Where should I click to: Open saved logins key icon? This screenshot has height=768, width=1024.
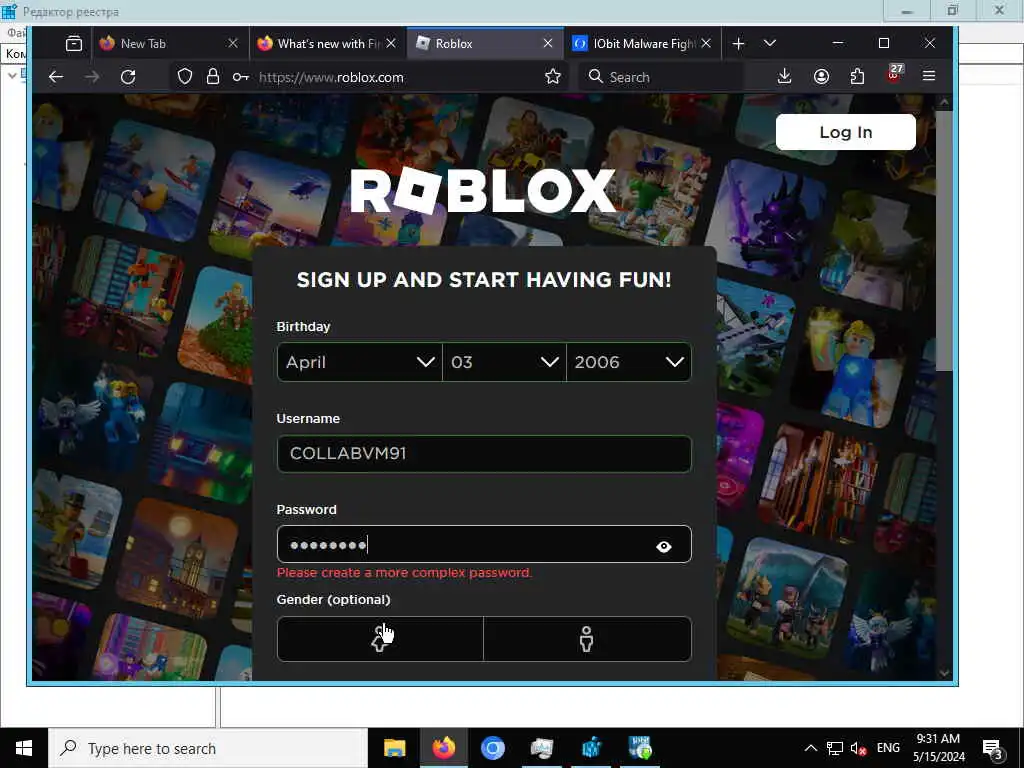[x=240, y=77]
